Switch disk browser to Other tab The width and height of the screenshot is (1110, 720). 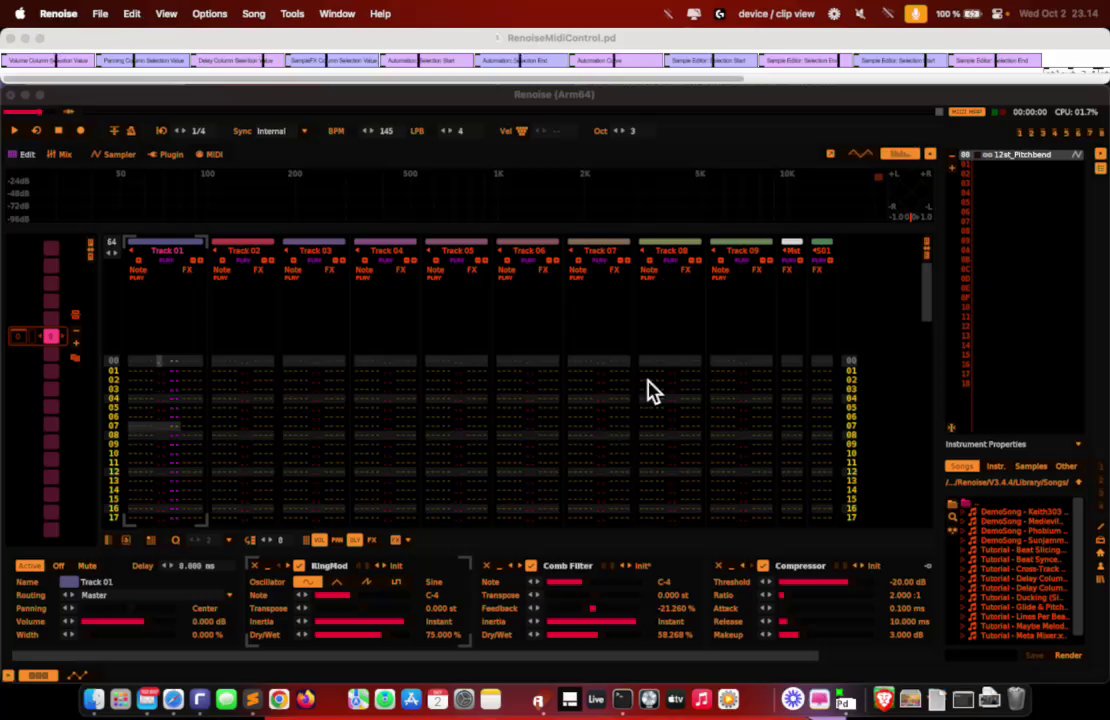(1066, 467)
